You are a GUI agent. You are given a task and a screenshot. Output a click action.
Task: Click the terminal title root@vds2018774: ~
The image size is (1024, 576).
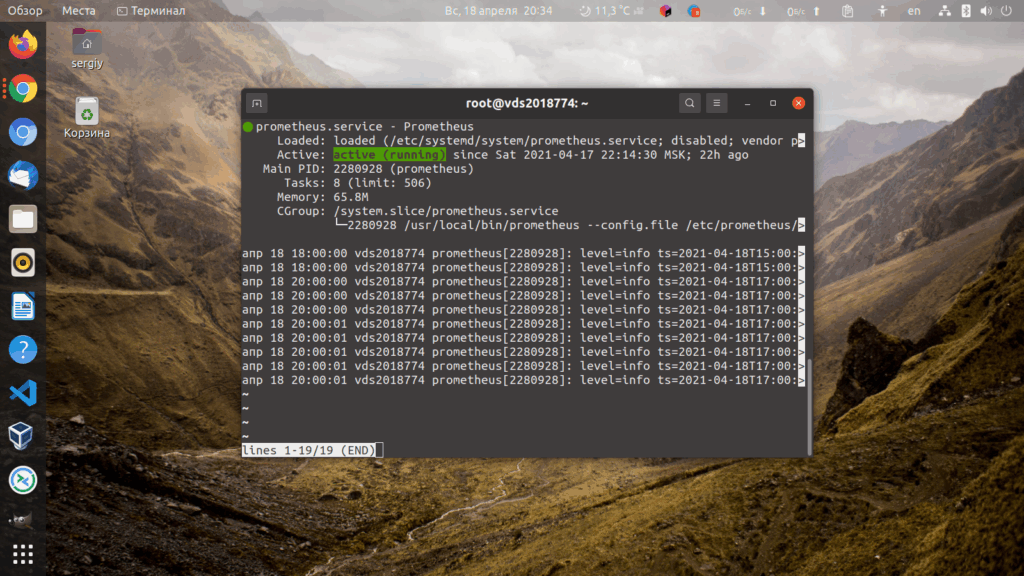(527, 103)
